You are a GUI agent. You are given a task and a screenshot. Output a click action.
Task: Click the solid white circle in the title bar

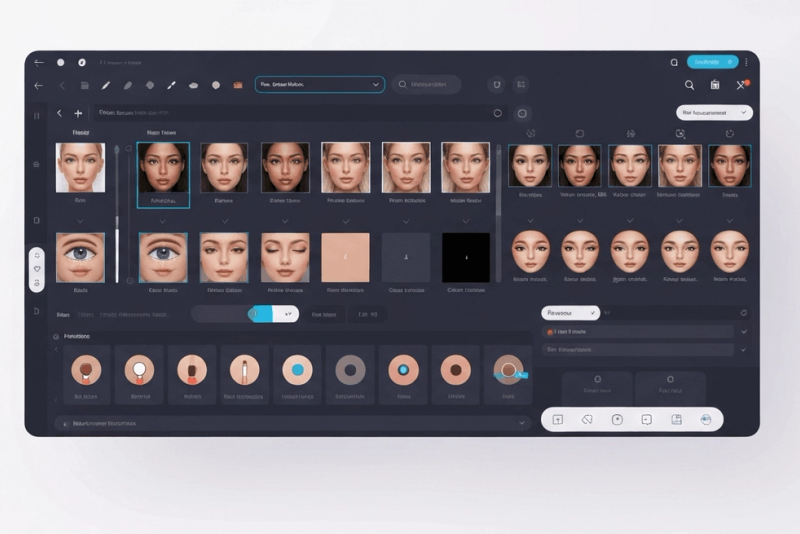point(61,62)
